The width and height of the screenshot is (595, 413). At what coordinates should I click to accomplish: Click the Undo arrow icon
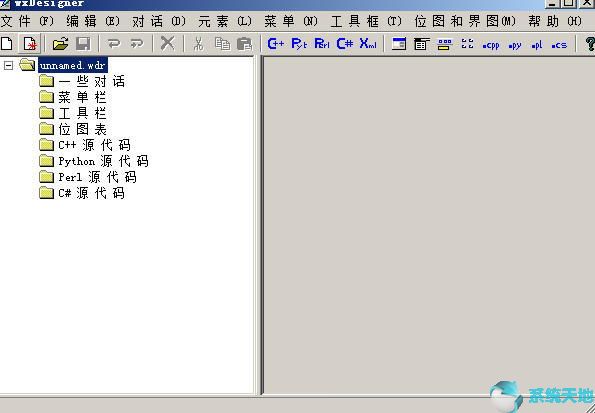[x=113, y=44]
